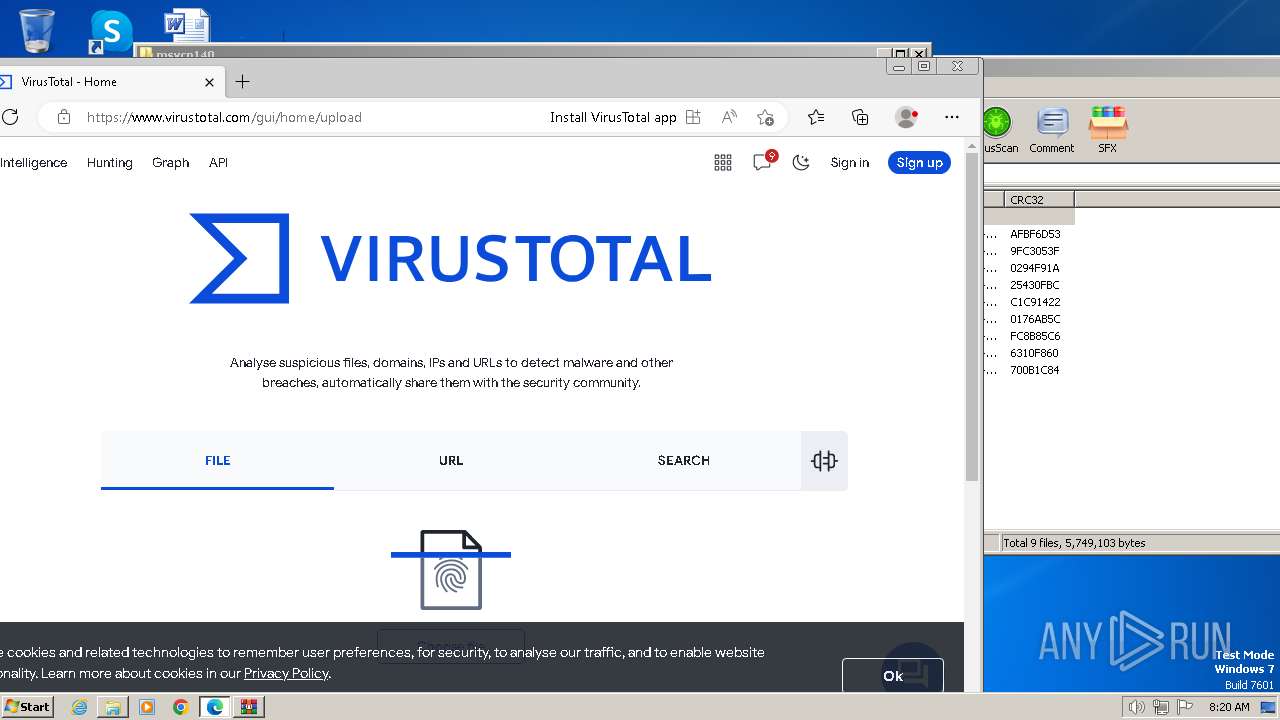This screenshot has width=1280, height=720.
Task: Open the Skype desktop shortcut
Action: point(111,31)
